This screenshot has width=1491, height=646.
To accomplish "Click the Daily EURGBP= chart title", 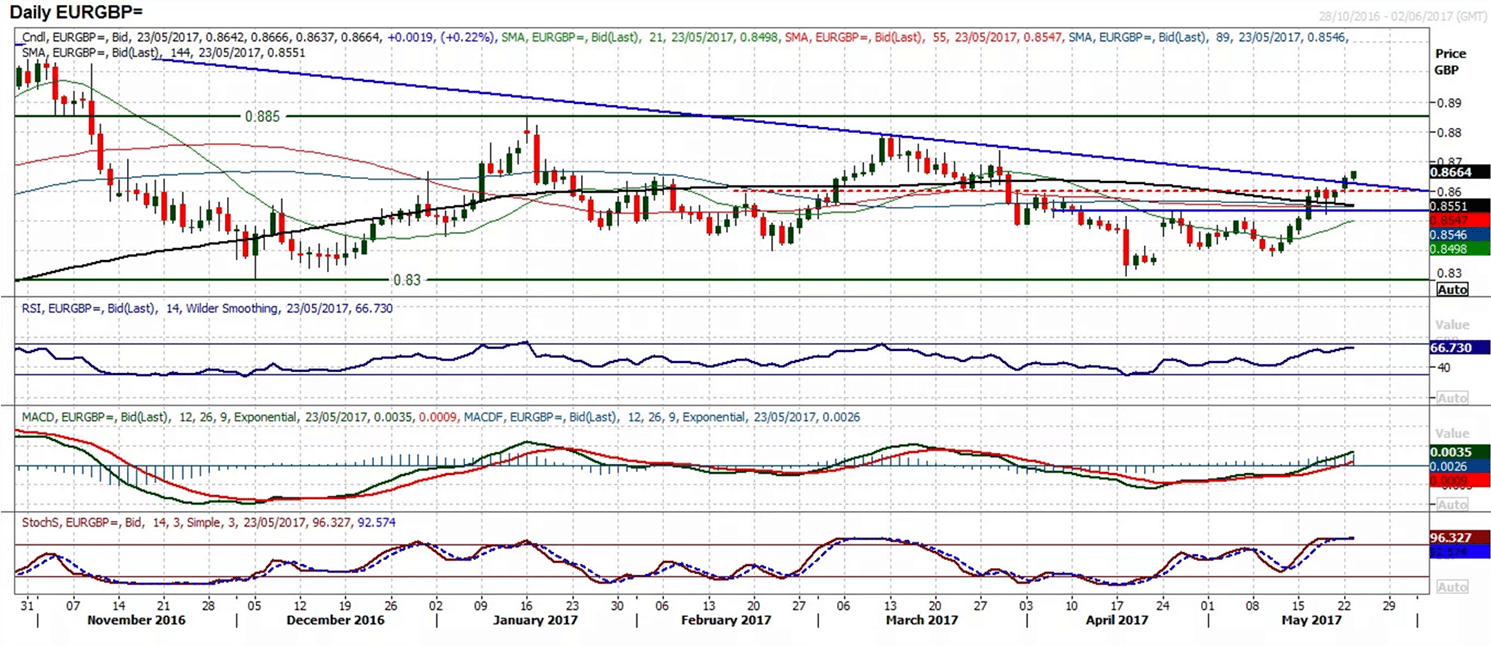I will 75,12.
